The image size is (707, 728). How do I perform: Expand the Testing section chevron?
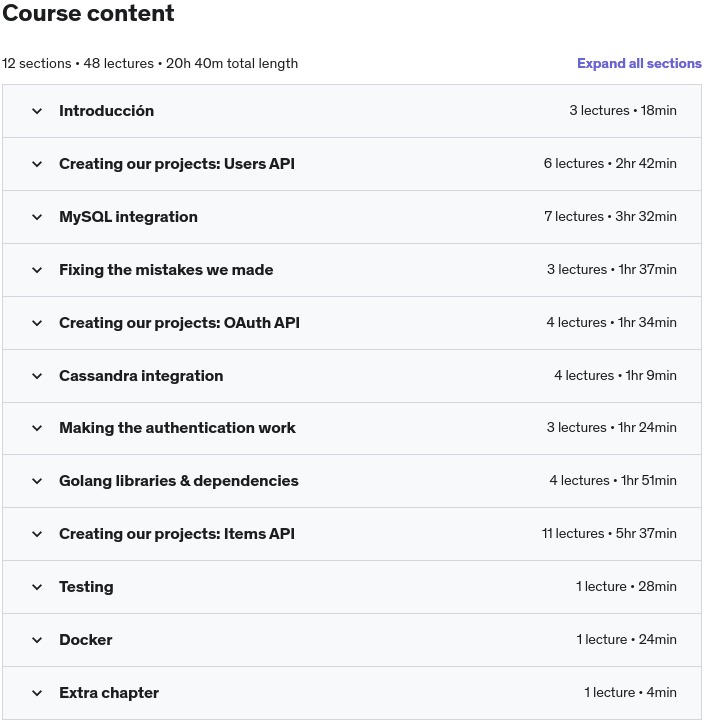point(37,587)
